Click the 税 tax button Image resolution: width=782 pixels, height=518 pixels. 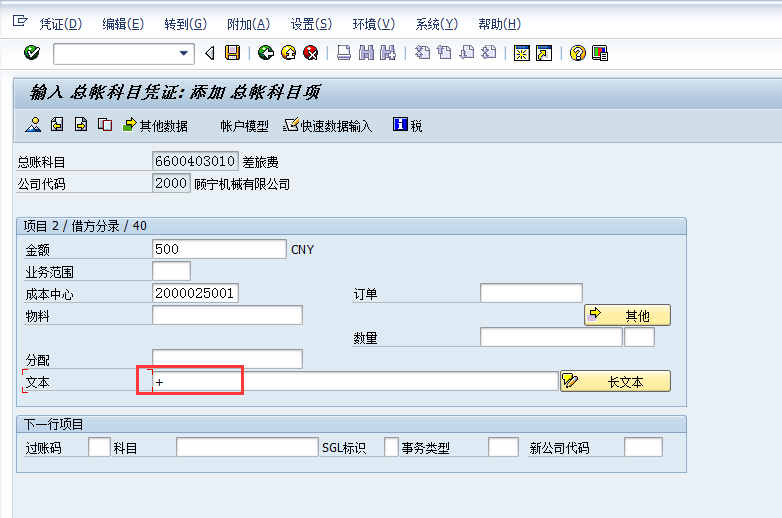[x=408, y=125]
